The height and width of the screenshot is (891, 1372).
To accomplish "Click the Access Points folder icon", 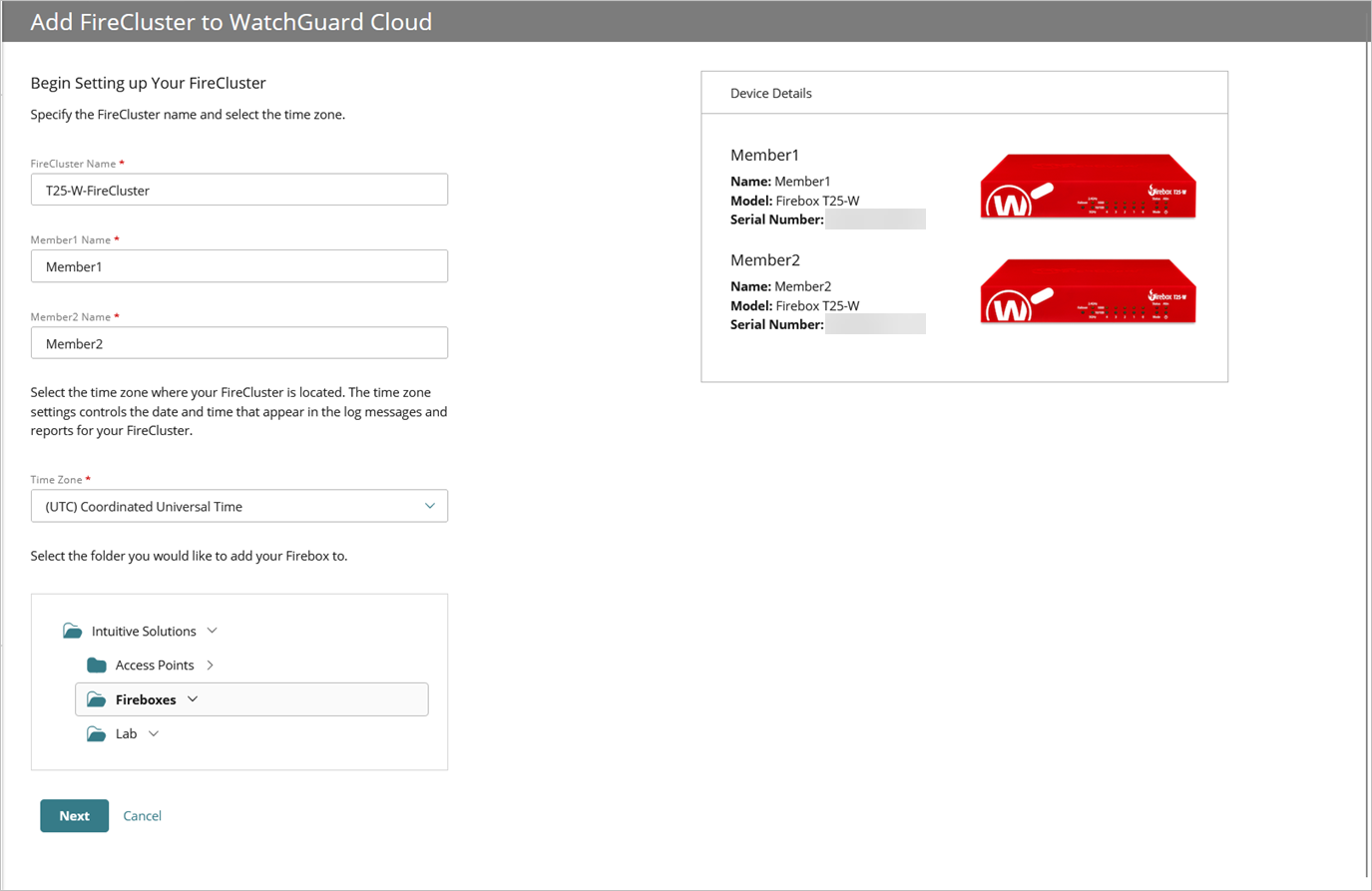I will 97,665.
